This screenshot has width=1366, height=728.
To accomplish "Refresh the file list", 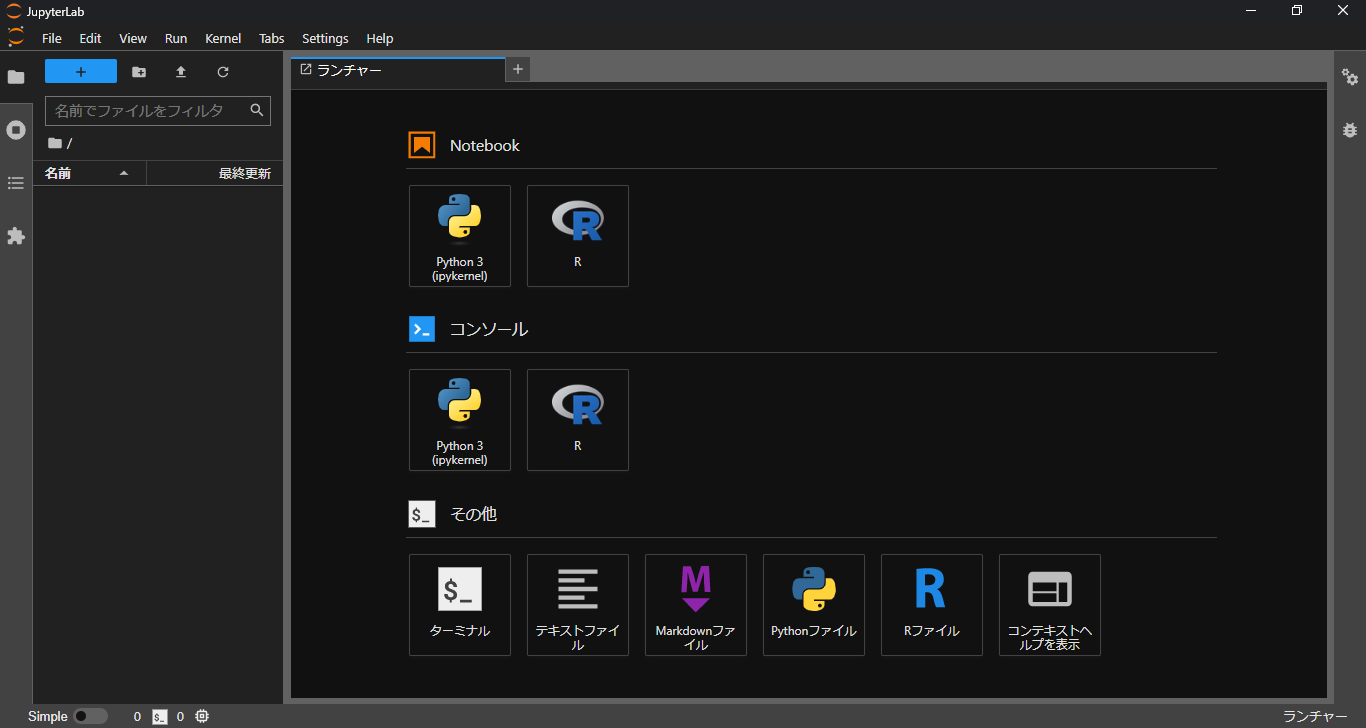I will coord(223,72).
